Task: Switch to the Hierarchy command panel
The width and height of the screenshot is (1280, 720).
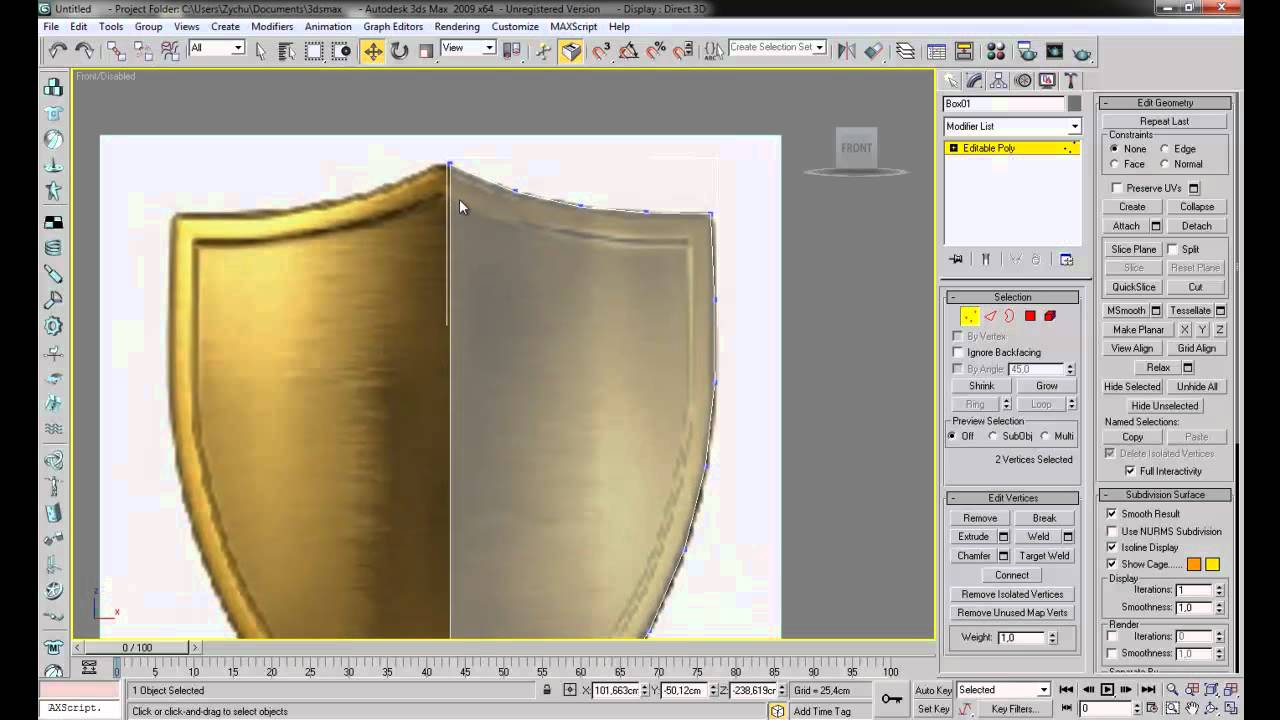Action: pyautogui.click(x=998, y=81)
